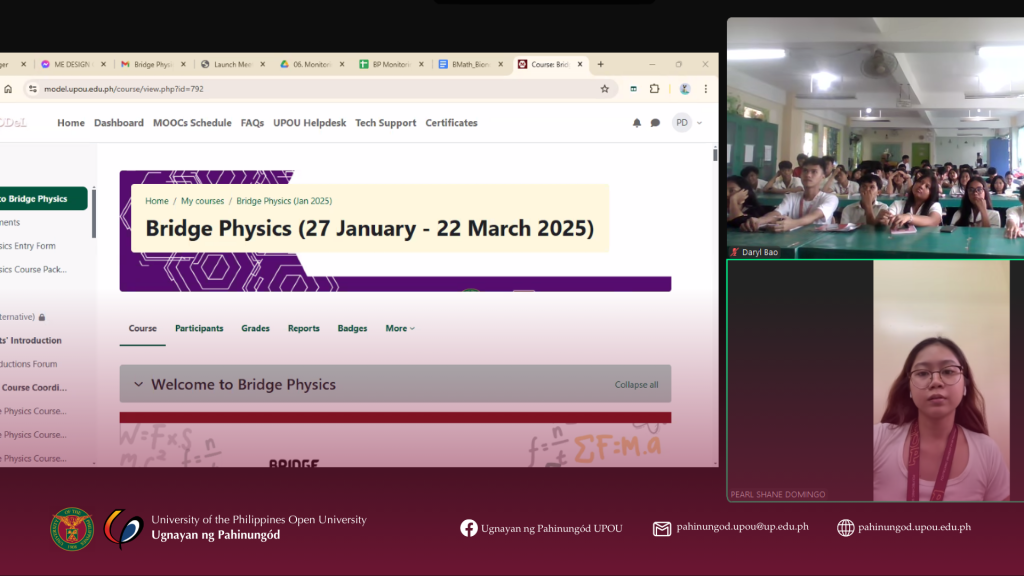The width and height of the screenshot is (1024, 576).
Task: Open Tech Support in the top navigation
Action: pos(385,123)
